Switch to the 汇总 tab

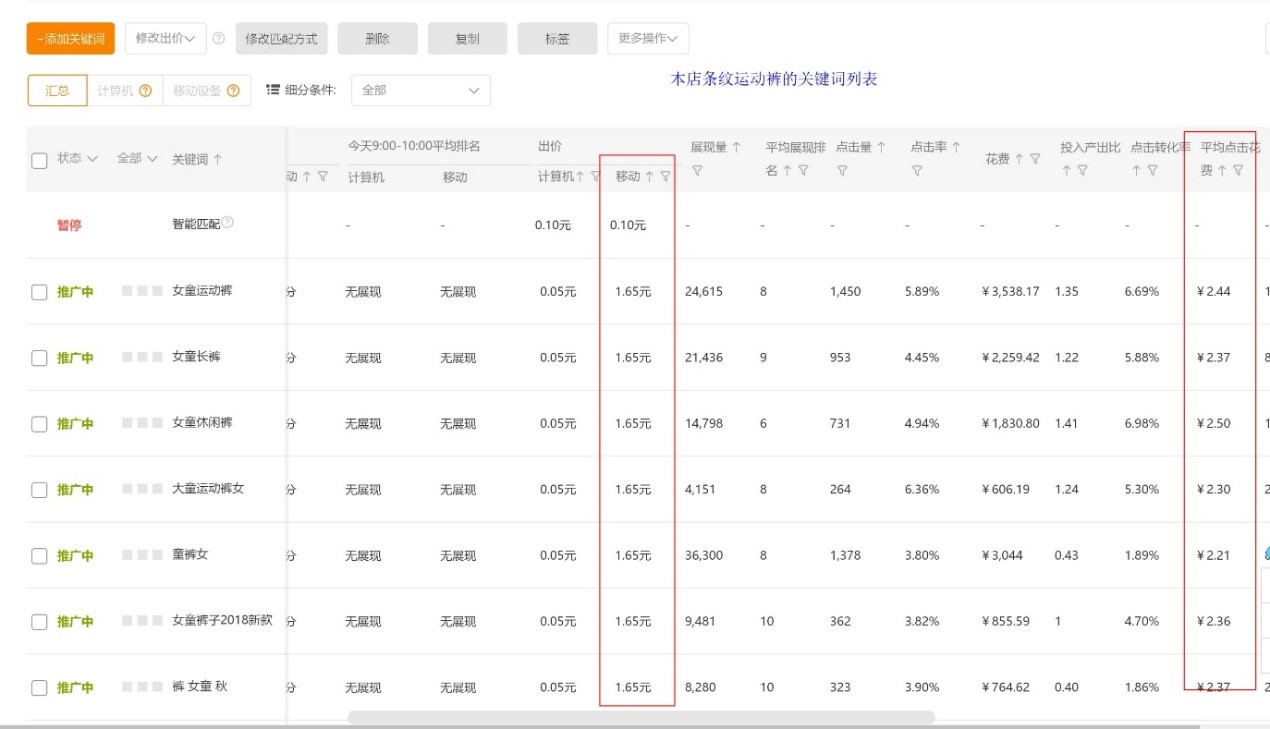(57, 90)
